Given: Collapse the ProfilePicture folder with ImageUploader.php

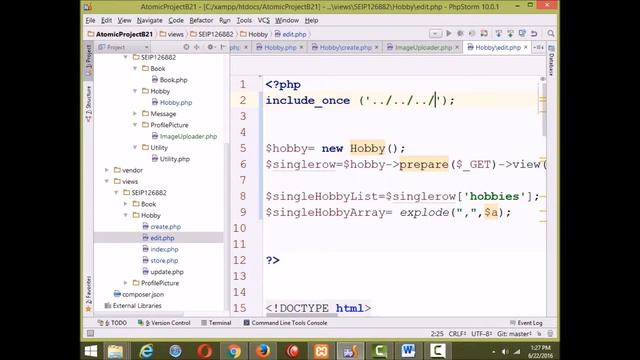Looking at the screenshot, I should click(135, 125).
